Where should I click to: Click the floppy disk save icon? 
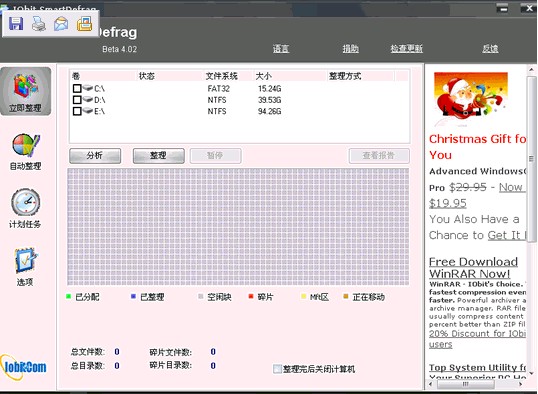(16, 24)
